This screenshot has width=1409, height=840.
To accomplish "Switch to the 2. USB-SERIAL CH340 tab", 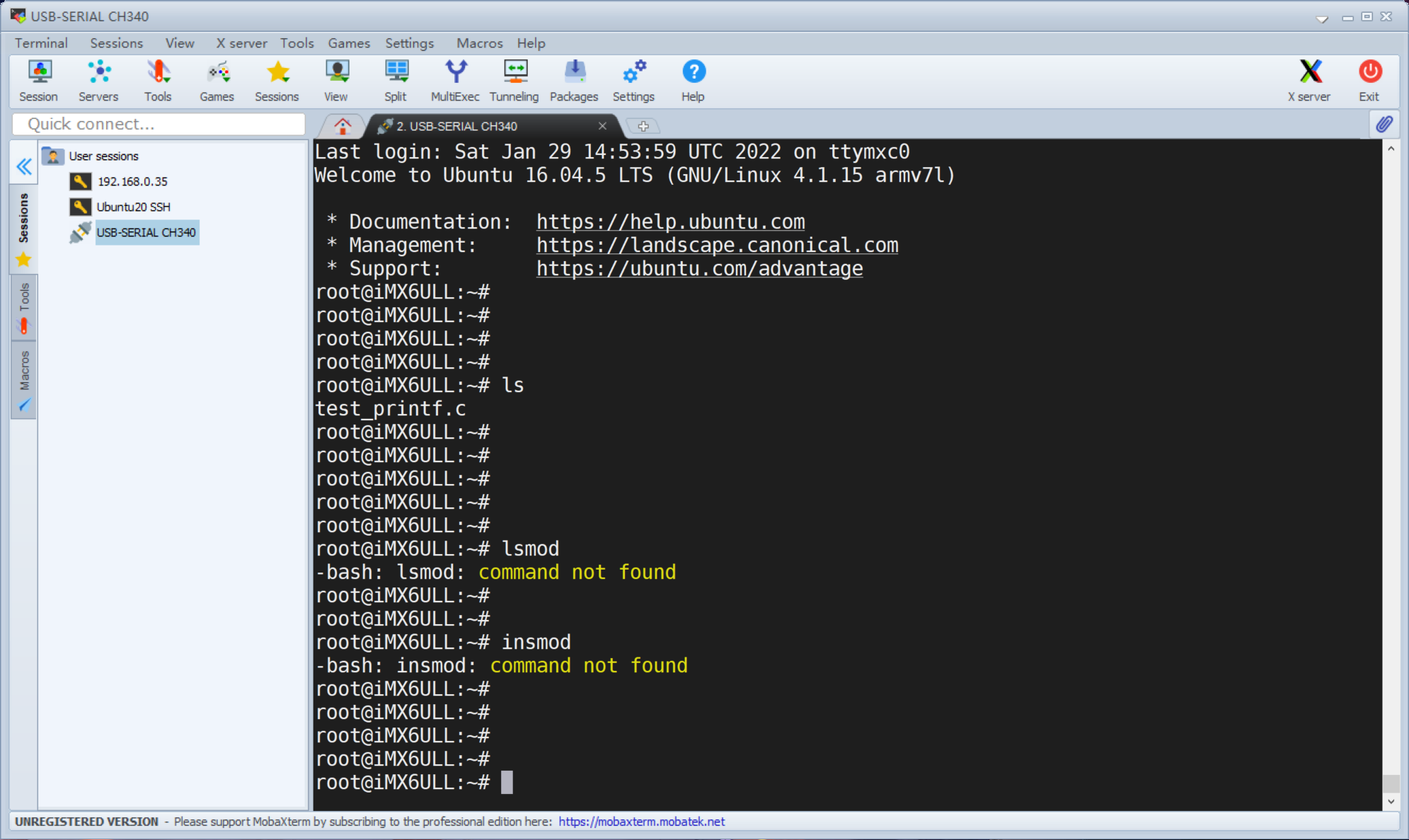I will click(x=492, y=126).
